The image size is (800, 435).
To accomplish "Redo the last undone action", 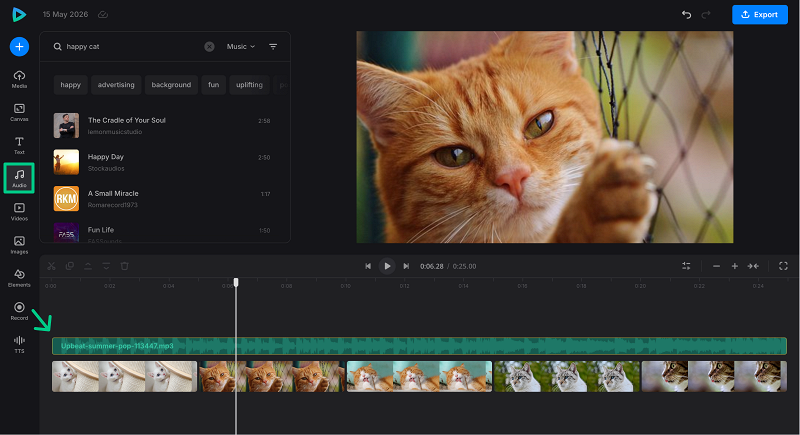I will (x=706, y=14).
